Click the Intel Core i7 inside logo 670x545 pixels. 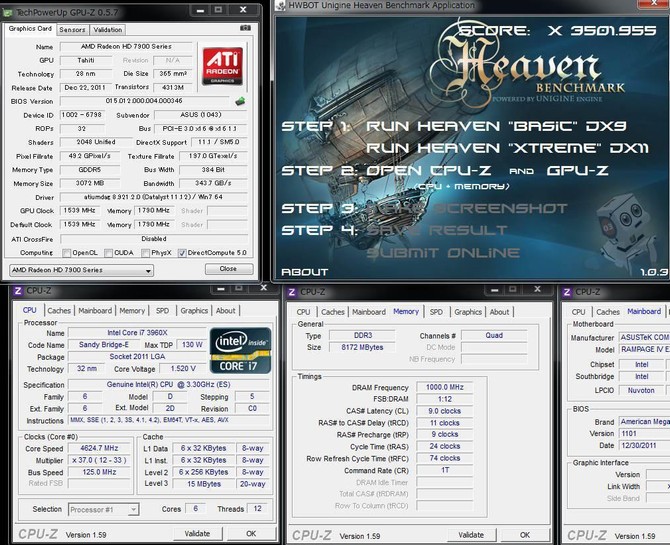pyautogui.click(x=240, y=351)
